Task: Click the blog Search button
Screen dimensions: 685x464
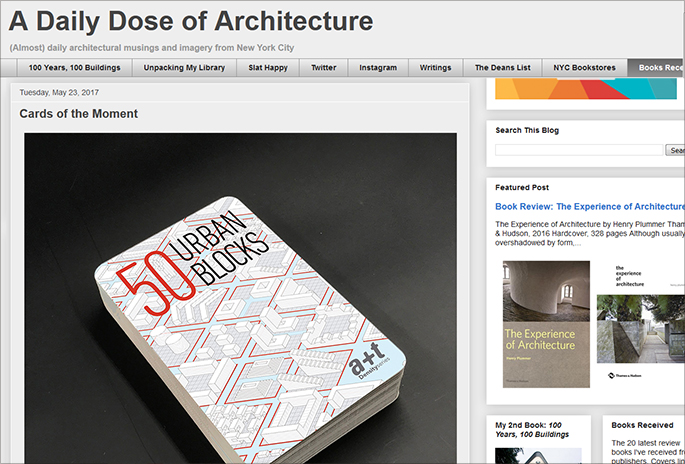Action: click(675, 150)
